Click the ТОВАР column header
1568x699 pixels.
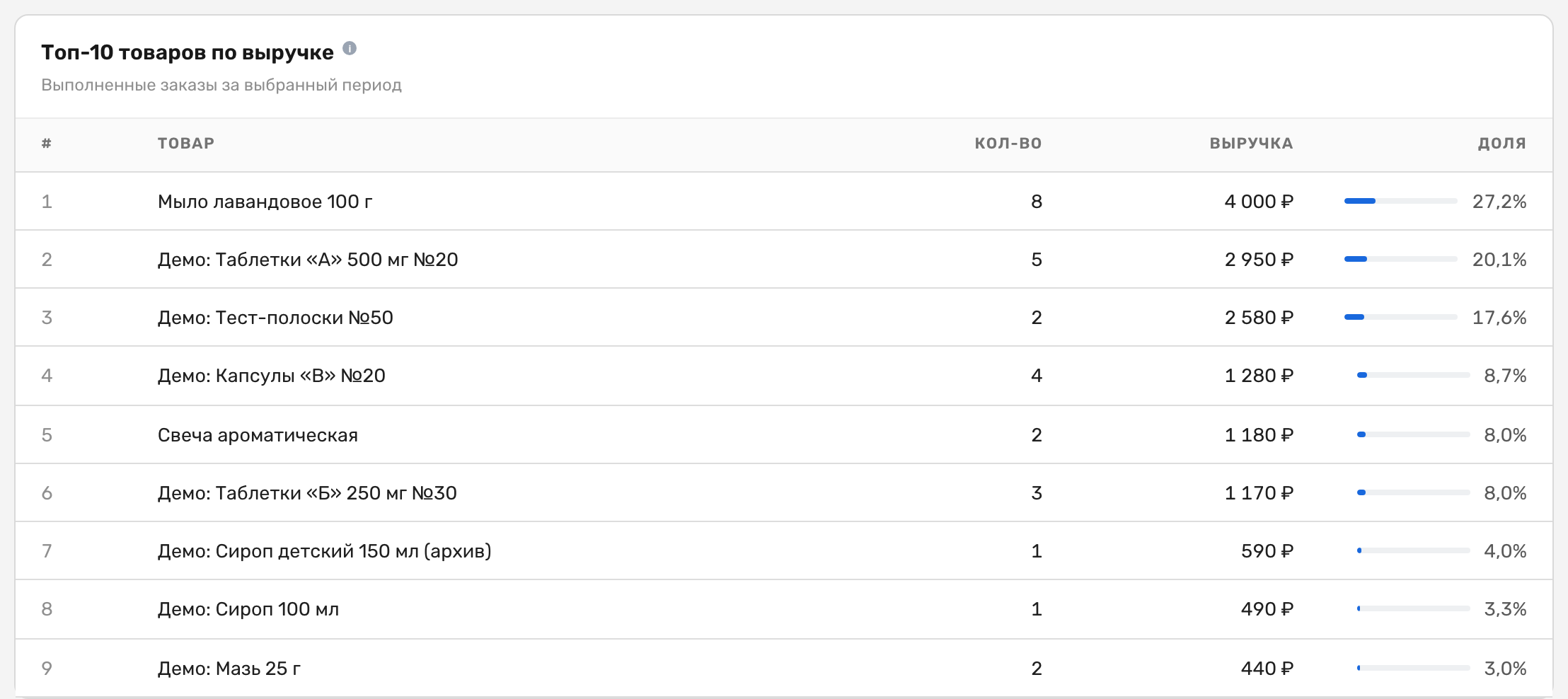pos(186,144)
